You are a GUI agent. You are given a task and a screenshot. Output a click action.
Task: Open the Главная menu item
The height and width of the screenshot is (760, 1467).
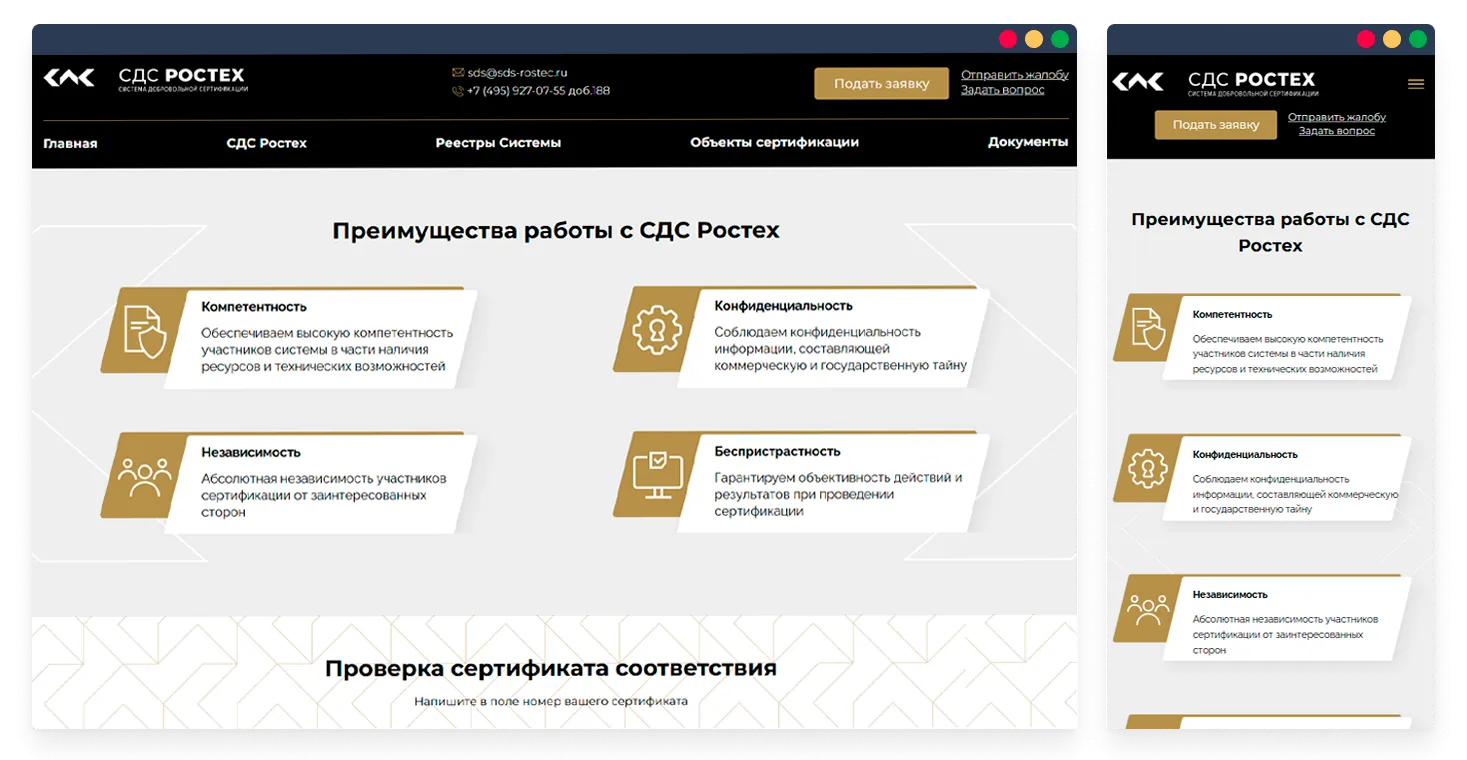tap(70, 143)
